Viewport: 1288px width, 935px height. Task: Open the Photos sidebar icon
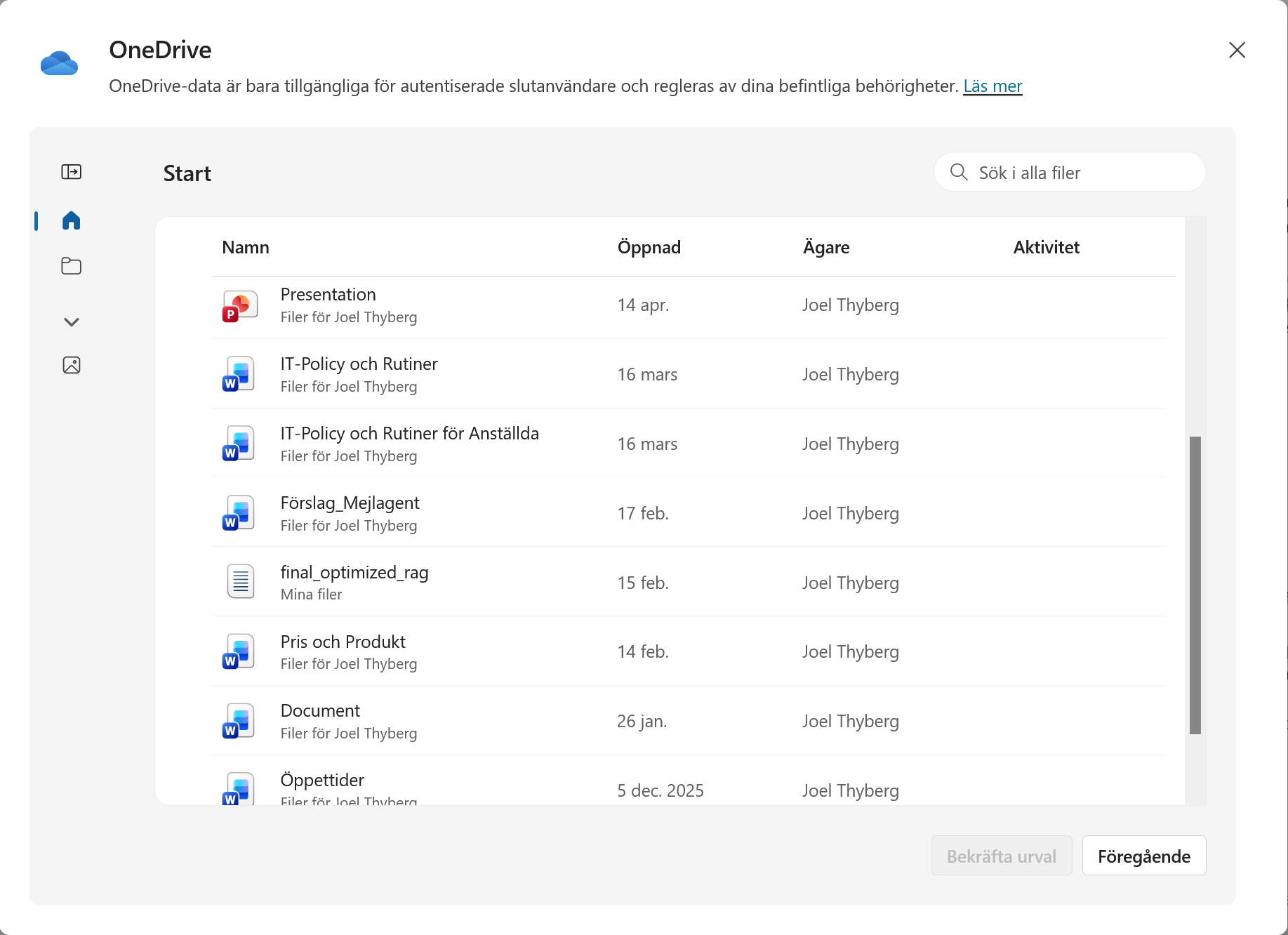point(72,365)
